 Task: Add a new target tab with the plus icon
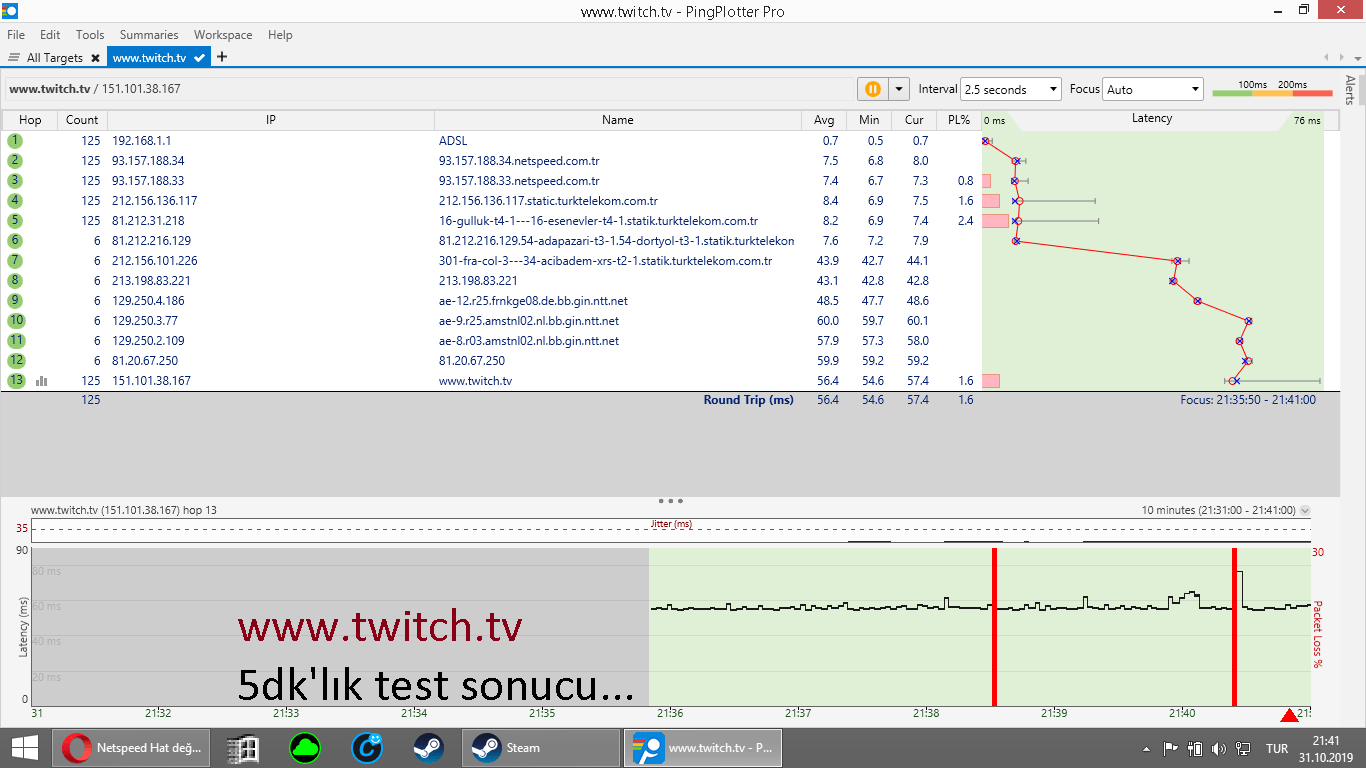click(x=222, y=57)
